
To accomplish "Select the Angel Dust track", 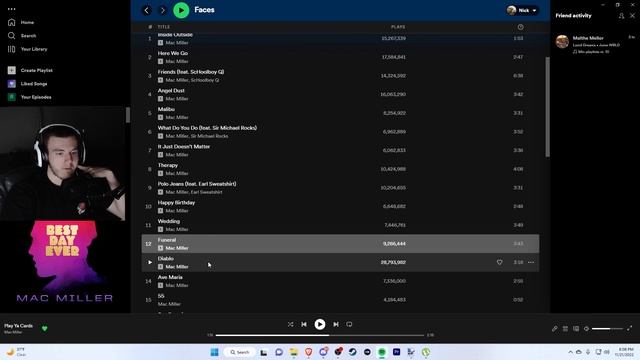I will pos(340,94).
